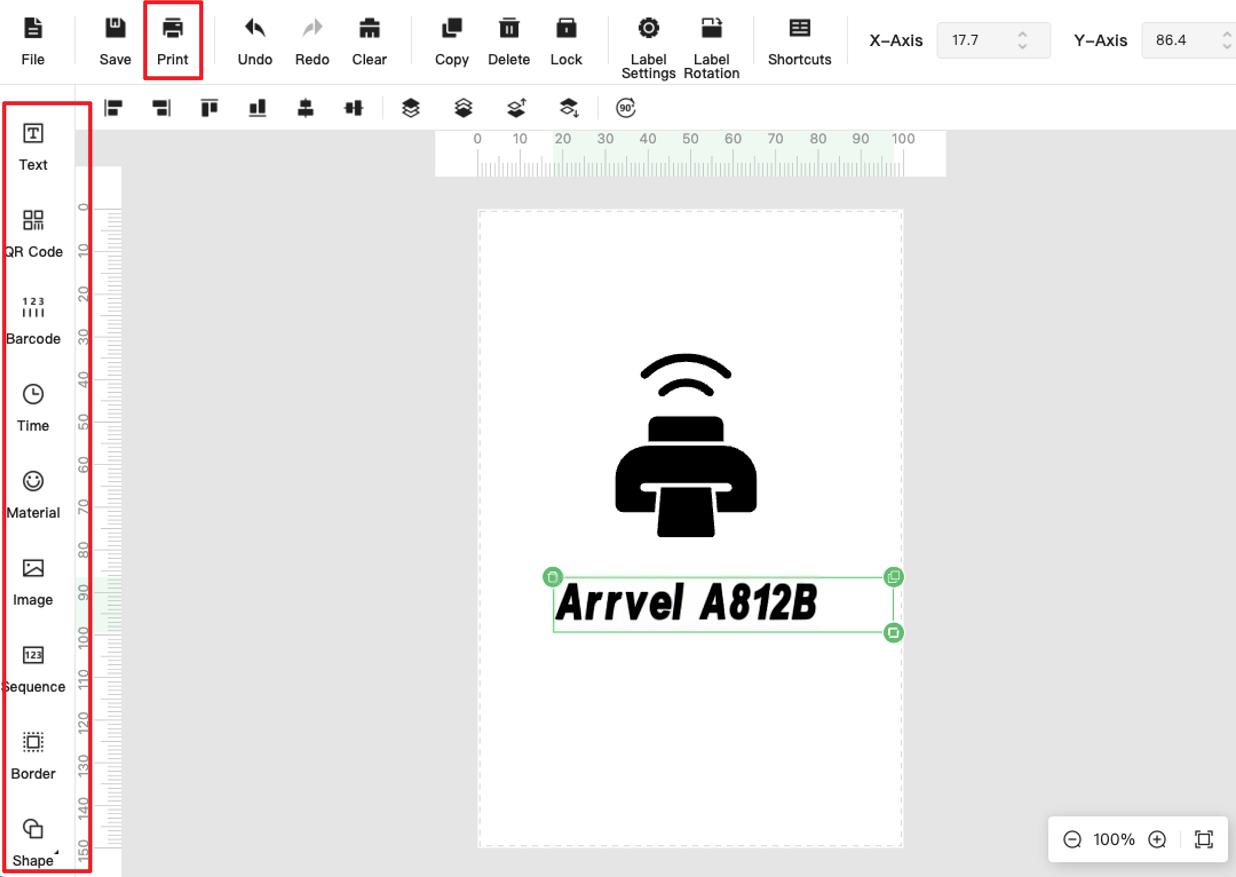Add a Sequence number element

[x=33, y=668]
